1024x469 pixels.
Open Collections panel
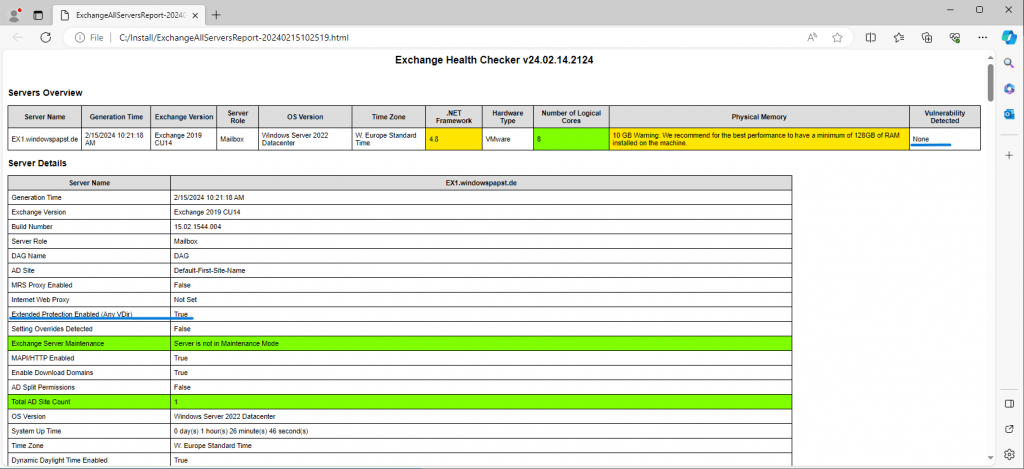click(x=927, y=38)
